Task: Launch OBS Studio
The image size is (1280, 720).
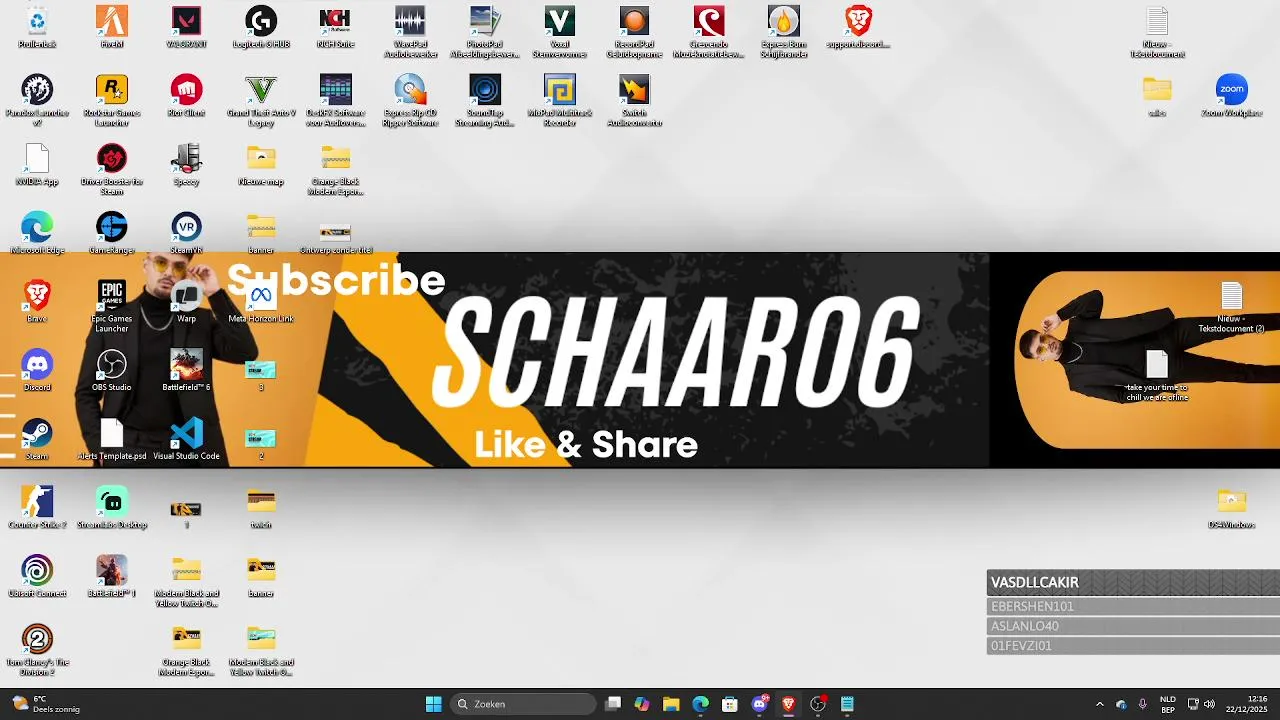Action: click(112, 370)
